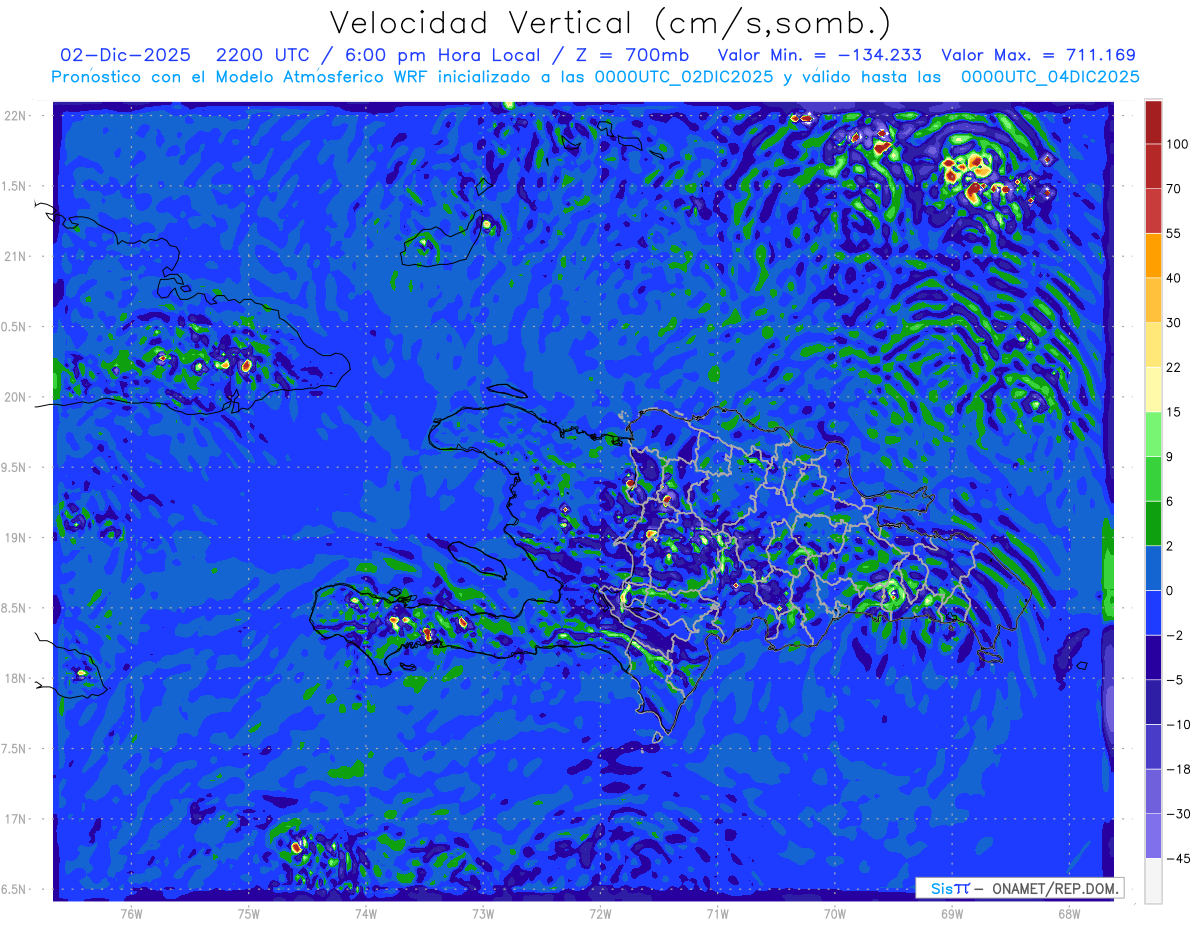Click the '74W' longitude label
This screenshot has width=1200, height=927.
click(365, 913)
